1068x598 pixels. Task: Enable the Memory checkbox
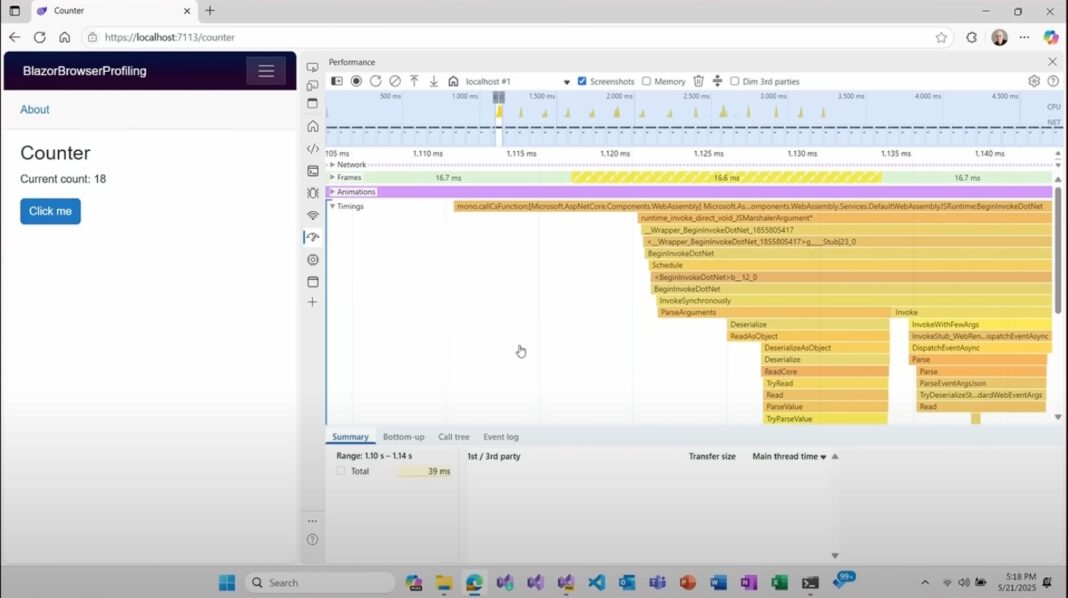tap(647, 81)
